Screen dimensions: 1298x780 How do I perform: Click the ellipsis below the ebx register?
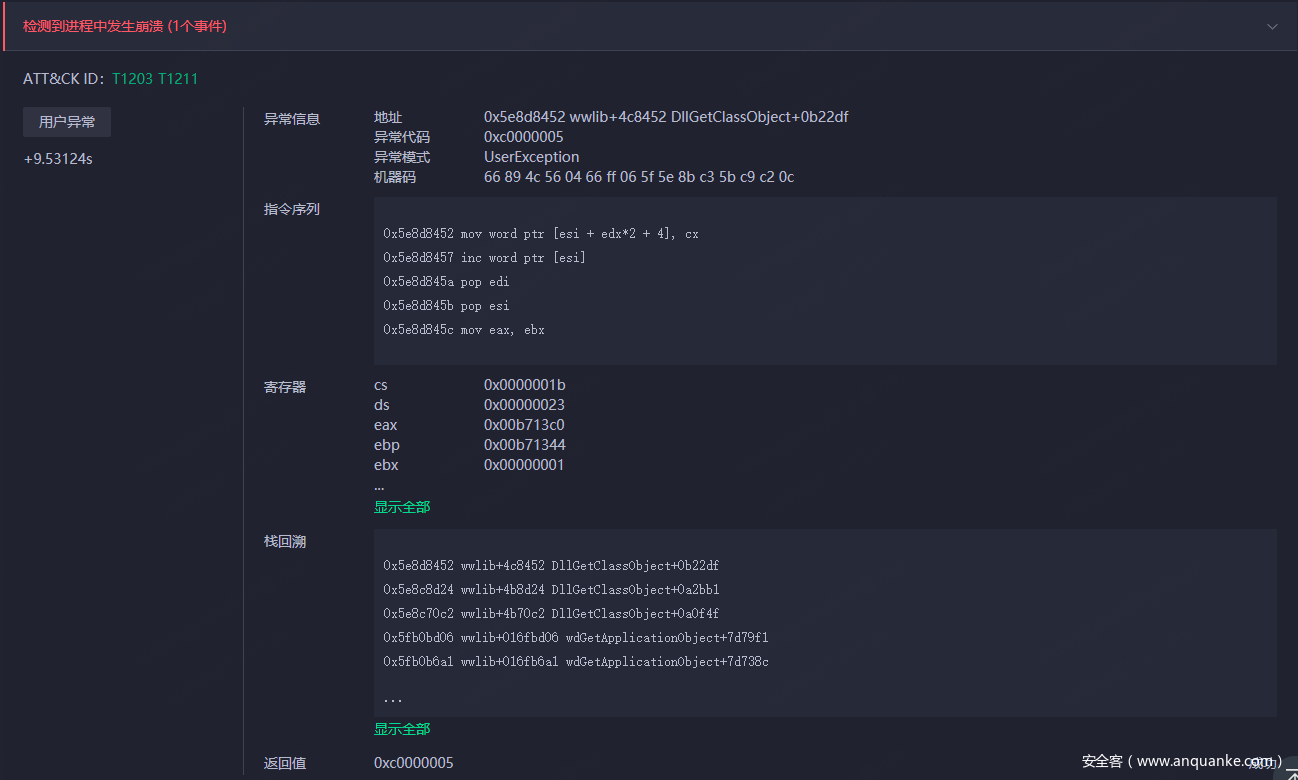click(x=379, y=486)
